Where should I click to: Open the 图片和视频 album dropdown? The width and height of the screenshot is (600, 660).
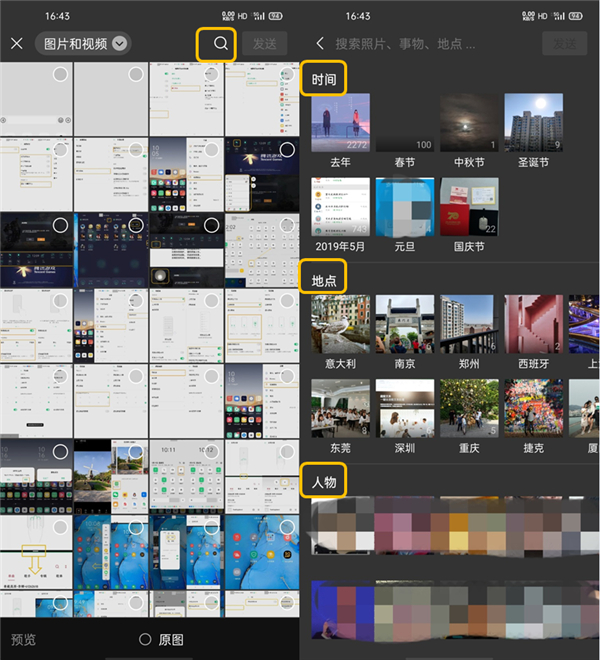point(83,43)
